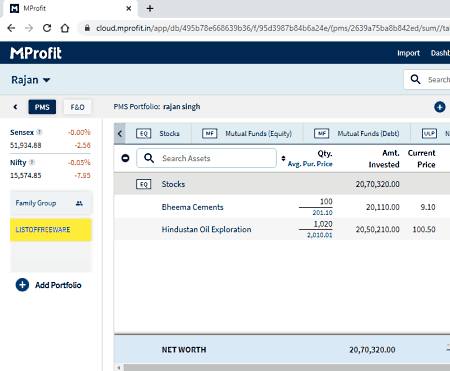Collapse all with the minus circle icon
Image resolution: width=450 pixels, height=371 pixels.
tap(125, 158)
